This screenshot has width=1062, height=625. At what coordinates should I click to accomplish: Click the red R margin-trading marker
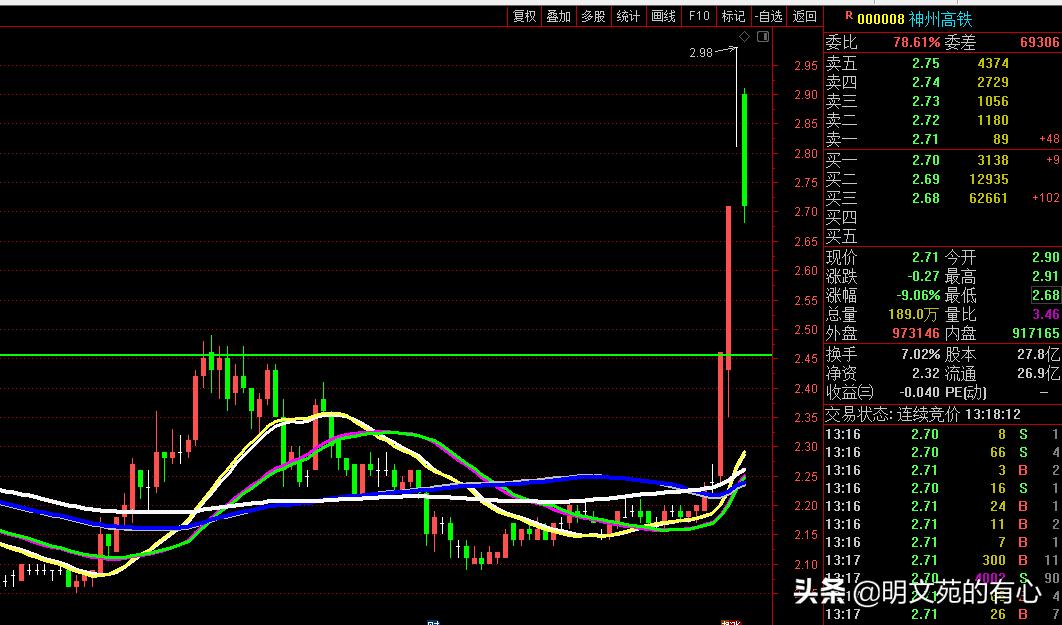tap(849, 15)
